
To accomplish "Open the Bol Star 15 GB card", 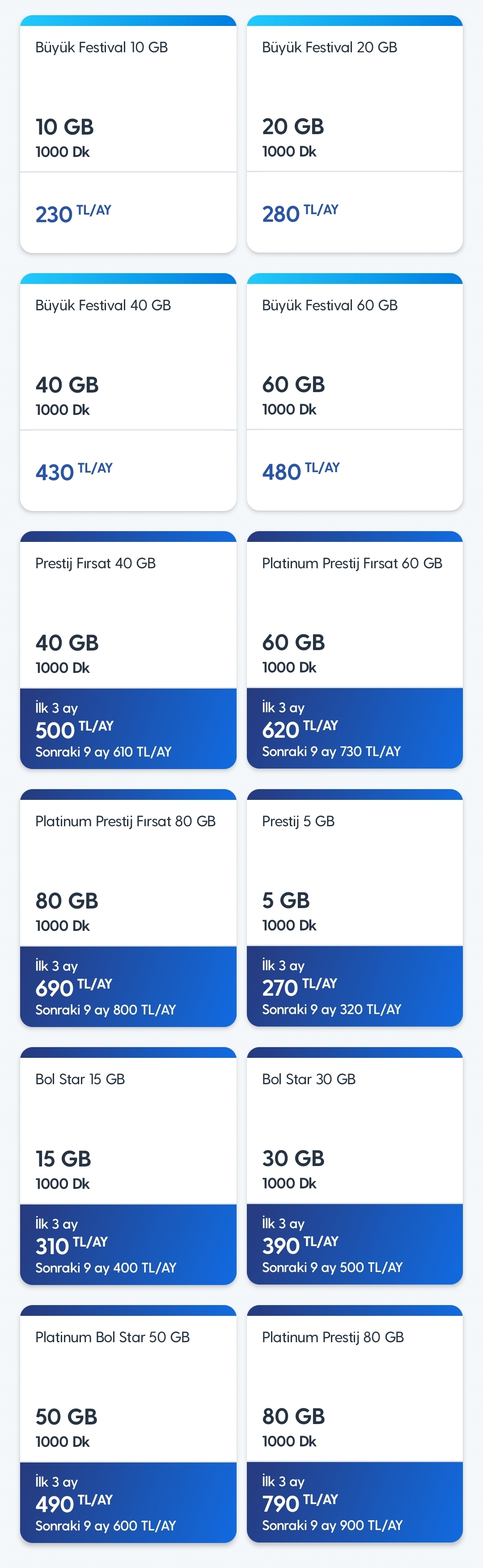I will (x=128, y=1166).
